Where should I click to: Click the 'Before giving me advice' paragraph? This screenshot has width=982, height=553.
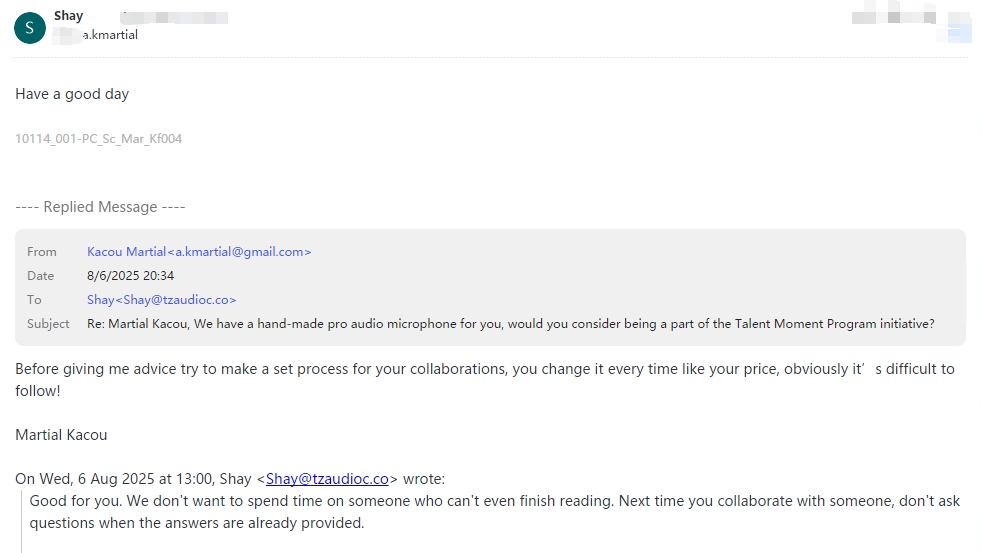click(x=485, y=380)
